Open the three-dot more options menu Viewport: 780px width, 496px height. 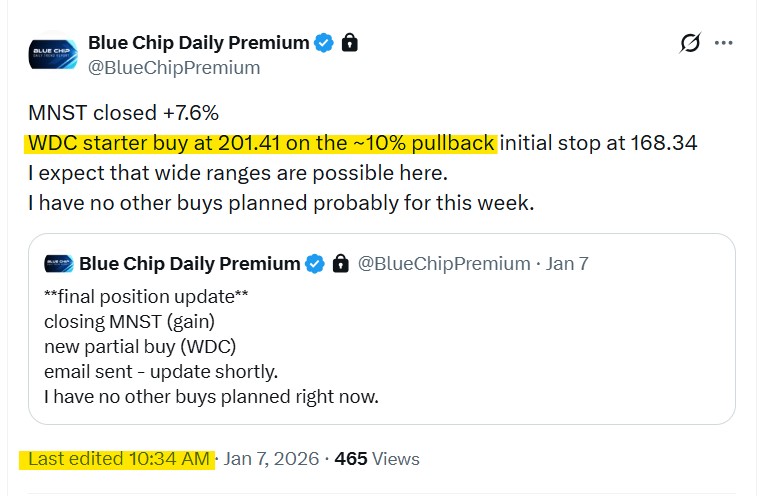point(726,44)
